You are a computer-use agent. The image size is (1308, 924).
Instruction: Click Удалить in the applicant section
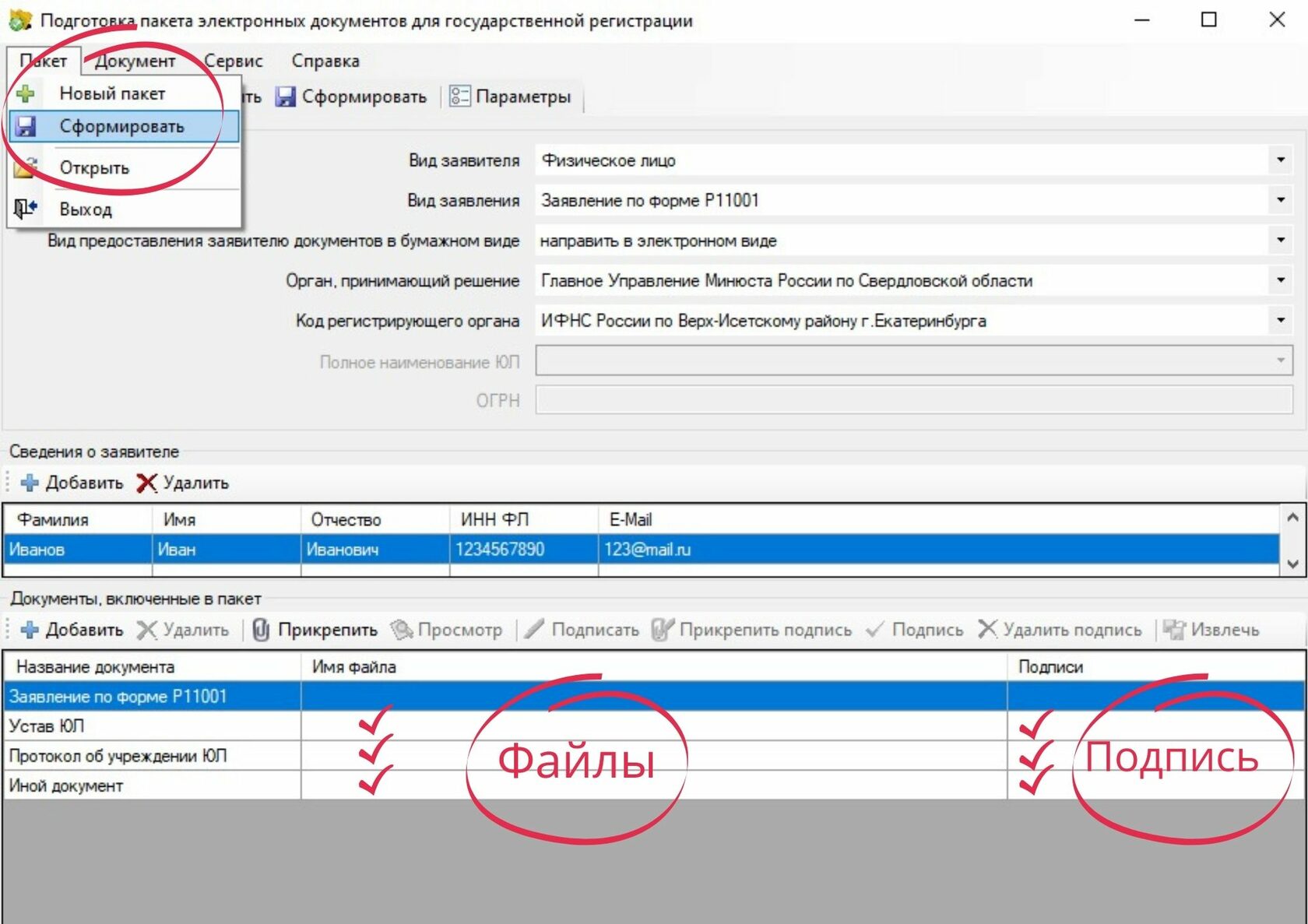[195, 483]
